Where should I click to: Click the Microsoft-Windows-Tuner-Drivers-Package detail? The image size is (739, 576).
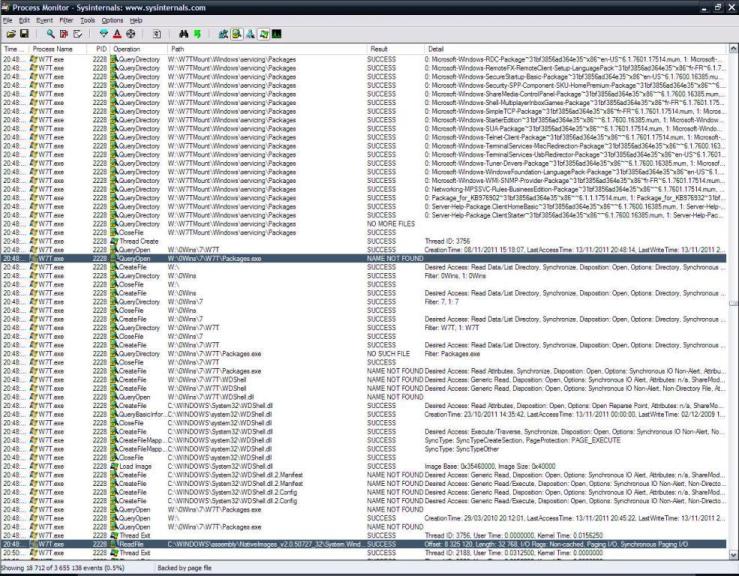(x=574, y=164)
